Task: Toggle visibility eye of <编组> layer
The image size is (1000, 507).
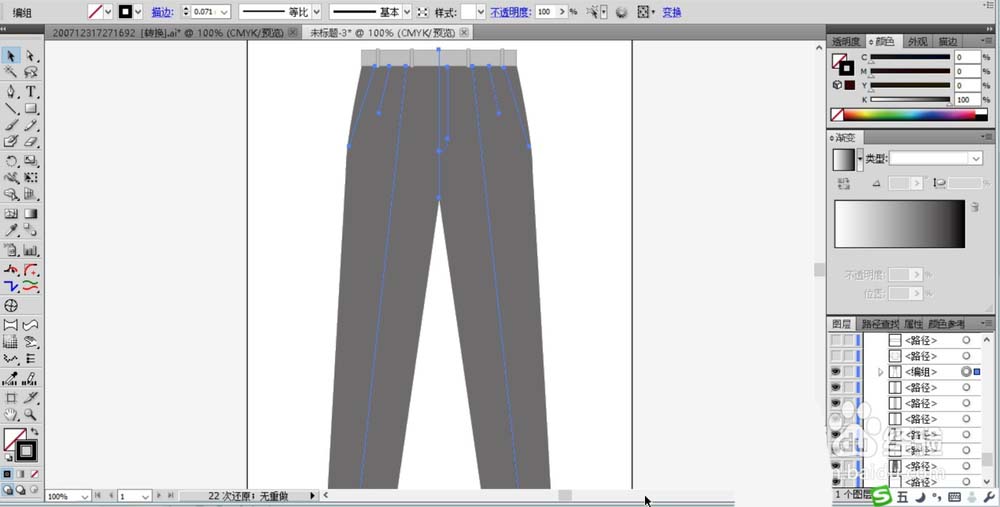Action: pos(835,371)
